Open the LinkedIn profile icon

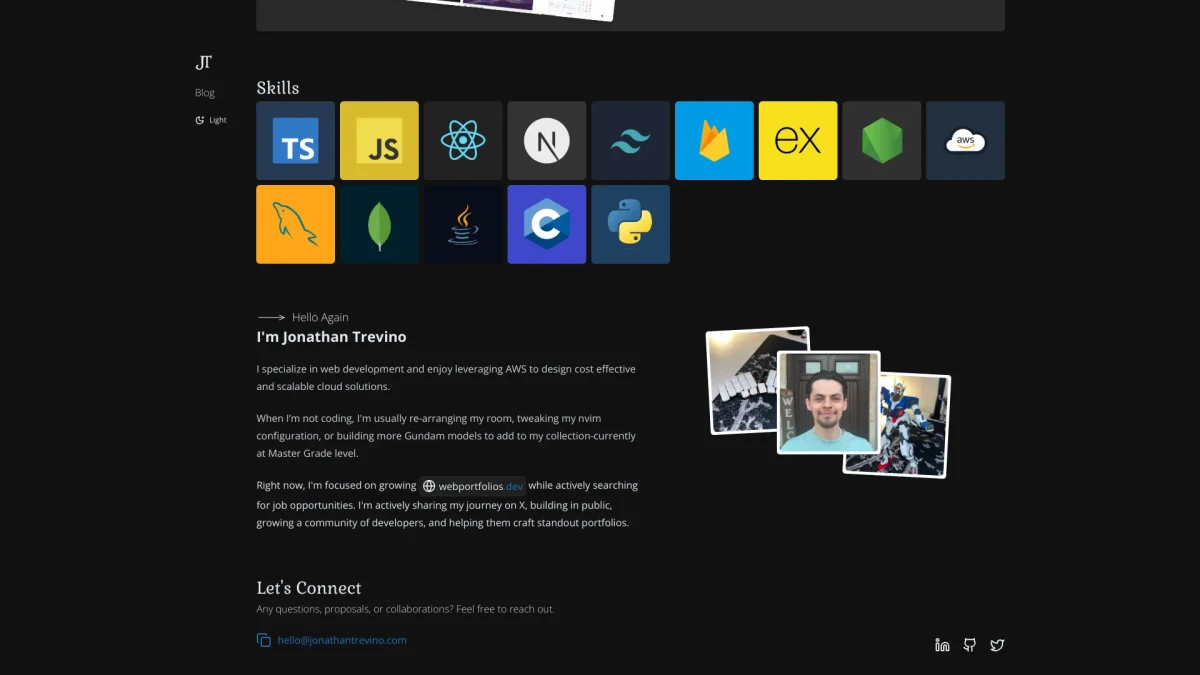pos(942,645)
